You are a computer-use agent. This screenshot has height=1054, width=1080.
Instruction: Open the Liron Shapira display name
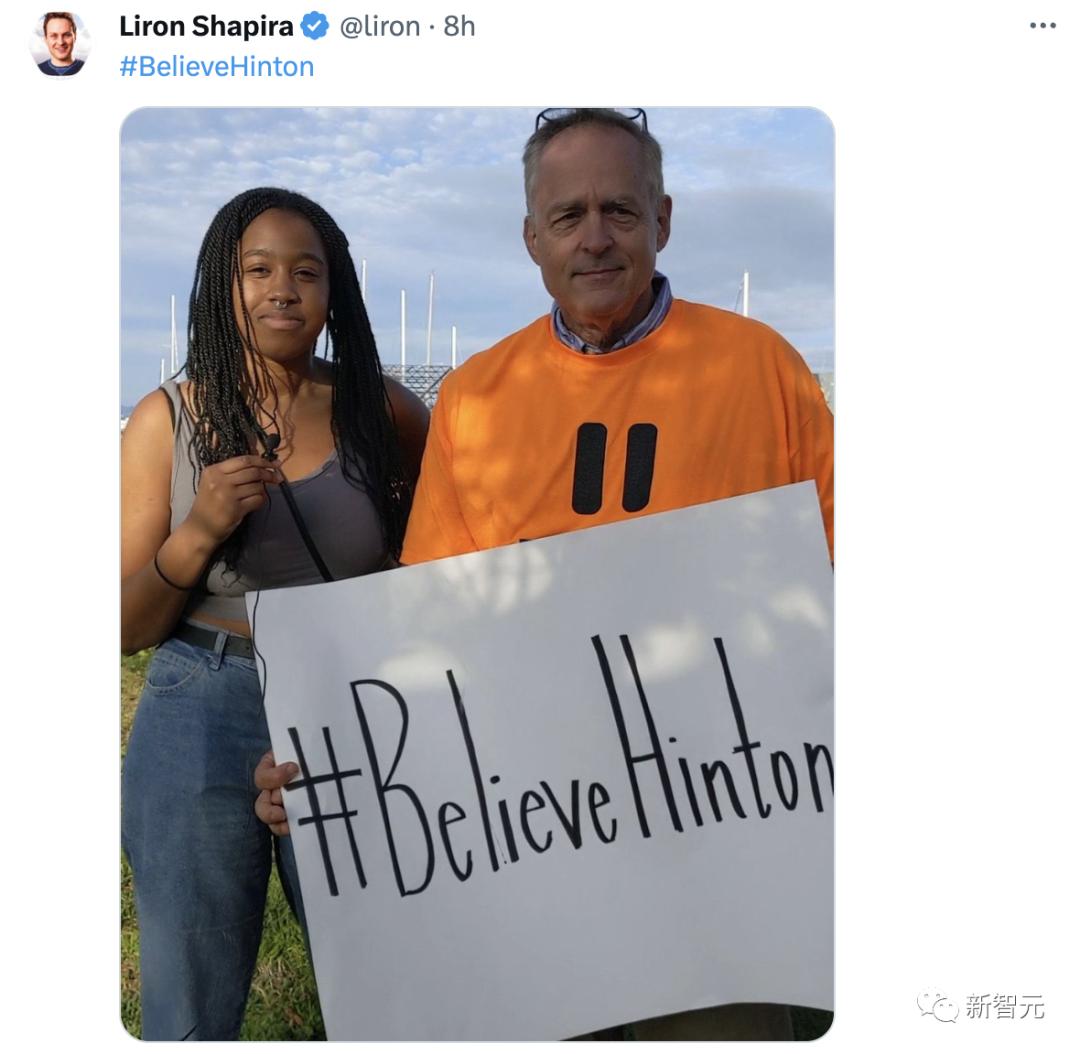coord(207,26)
